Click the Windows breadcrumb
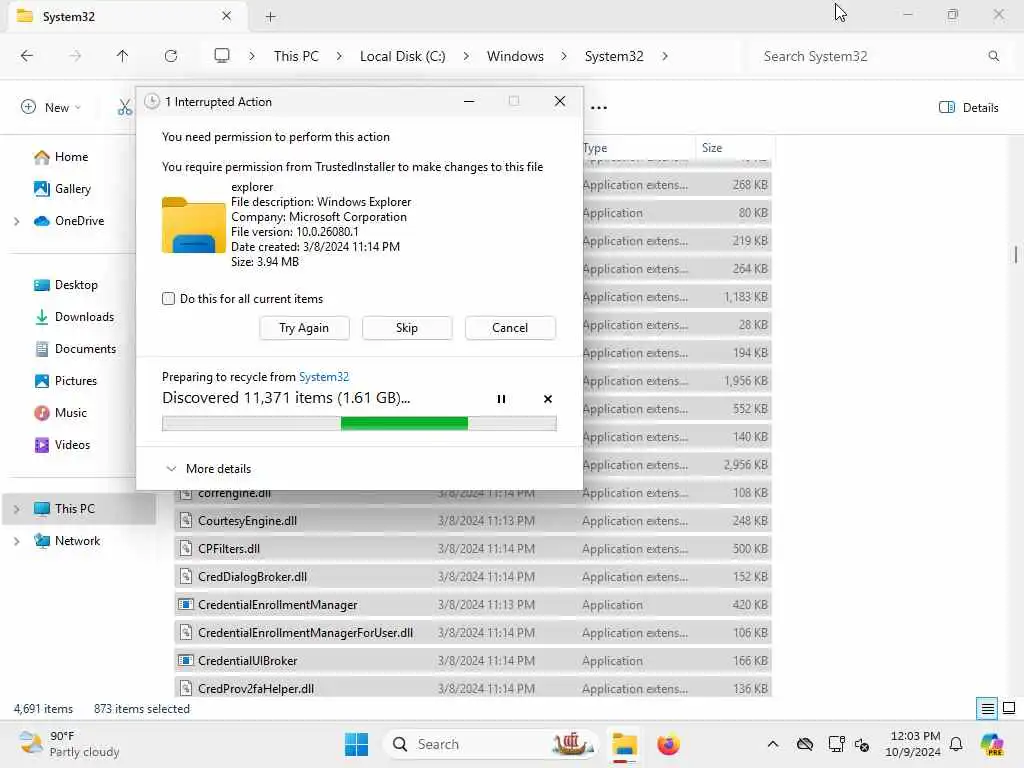Viewport: 1024px width, 768px height. coord(515,56)
